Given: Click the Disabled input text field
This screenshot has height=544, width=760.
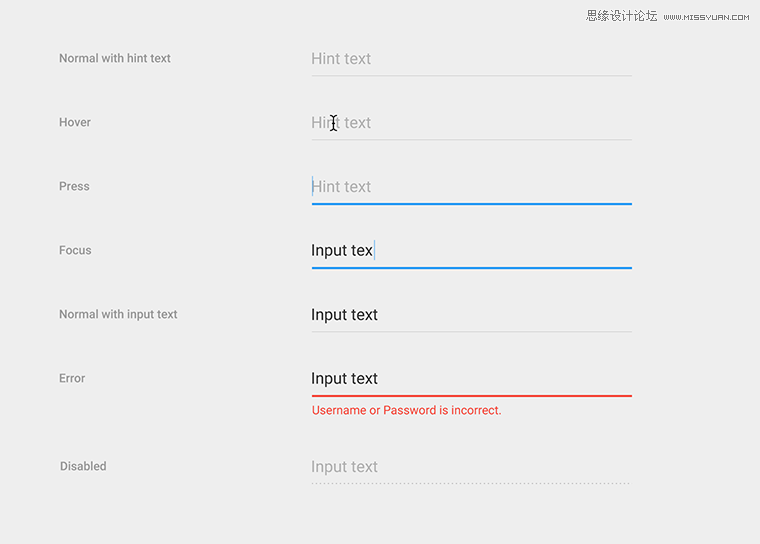Looking at the screenshot, I should click(472, 468).
